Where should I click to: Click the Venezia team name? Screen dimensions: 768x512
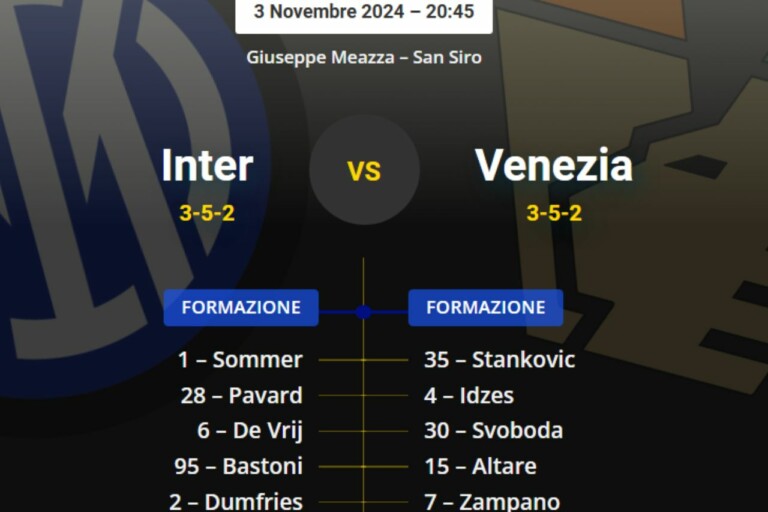coord(554,166)
